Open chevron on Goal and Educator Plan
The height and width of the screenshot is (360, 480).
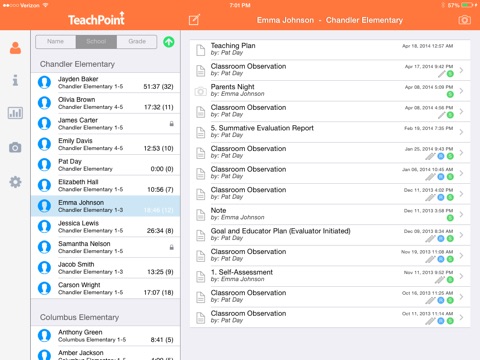(x=461, y=235)
